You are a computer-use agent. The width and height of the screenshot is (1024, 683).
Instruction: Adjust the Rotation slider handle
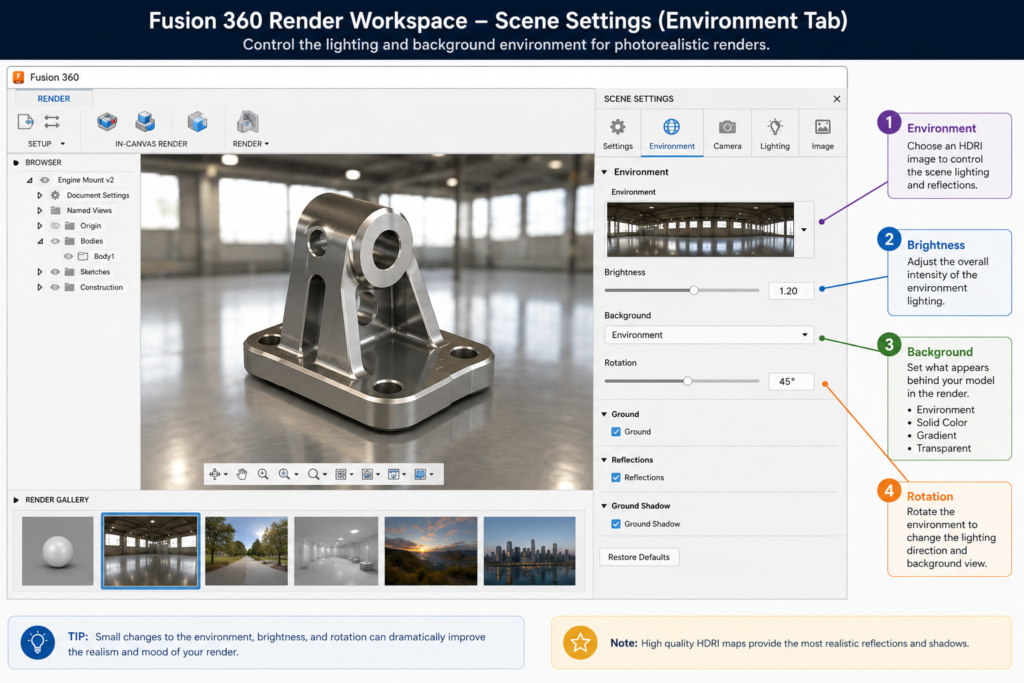[687, 381]
